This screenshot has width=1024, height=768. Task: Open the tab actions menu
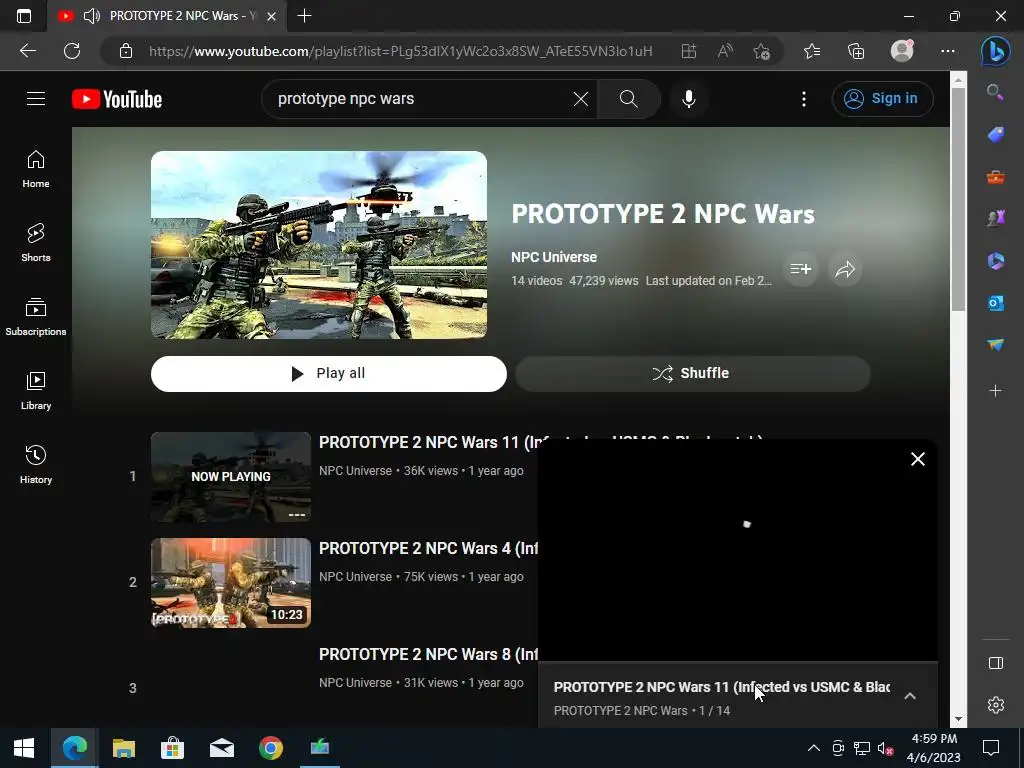24,16
